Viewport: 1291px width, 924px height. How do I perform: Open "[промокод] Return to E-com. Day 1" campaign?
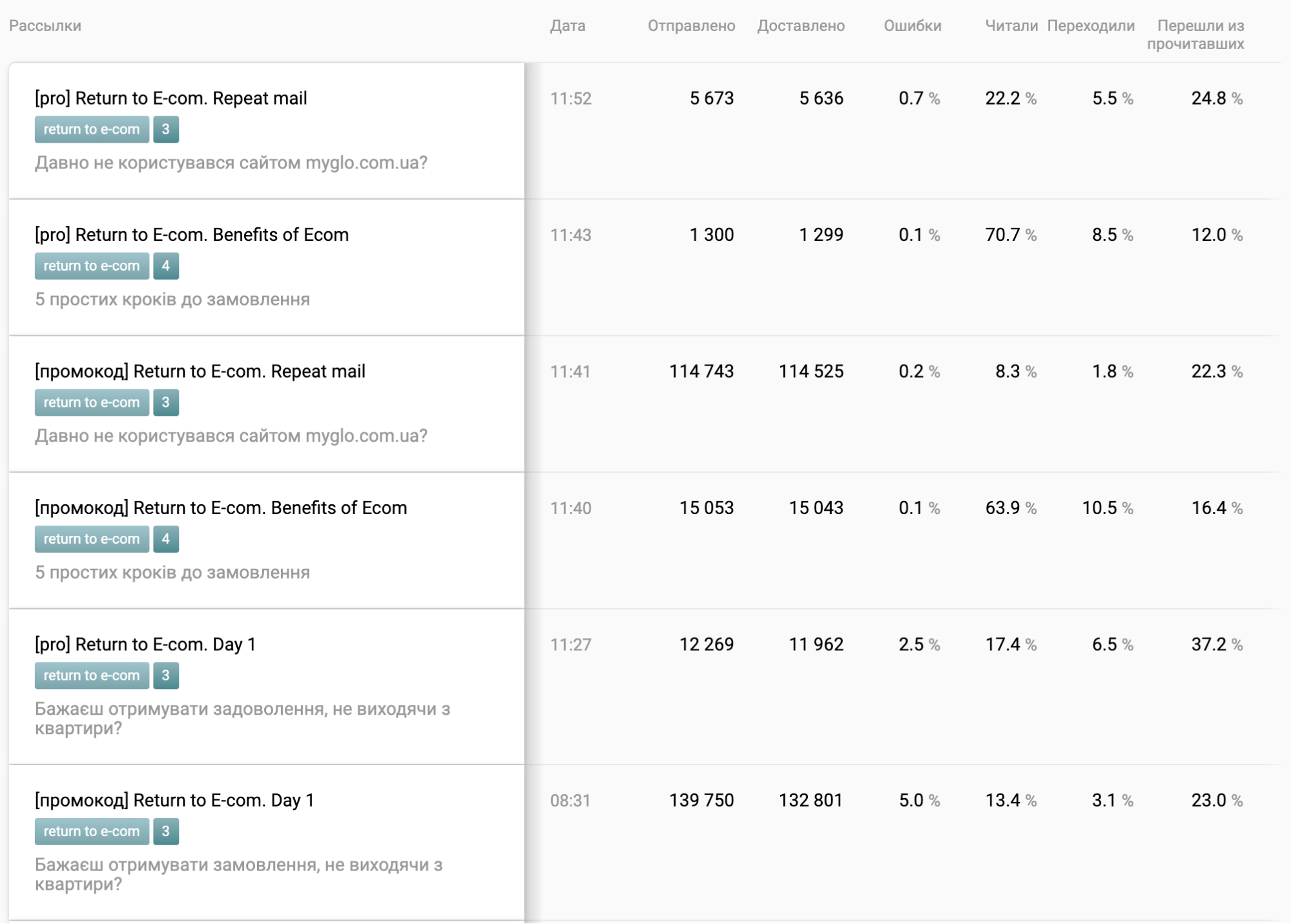[x=174, y=800]
